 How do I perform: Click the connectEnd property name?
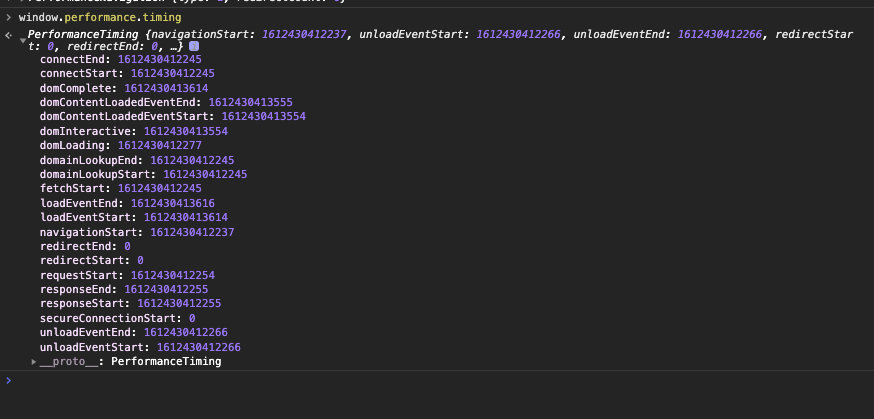[x=75, y=59]
